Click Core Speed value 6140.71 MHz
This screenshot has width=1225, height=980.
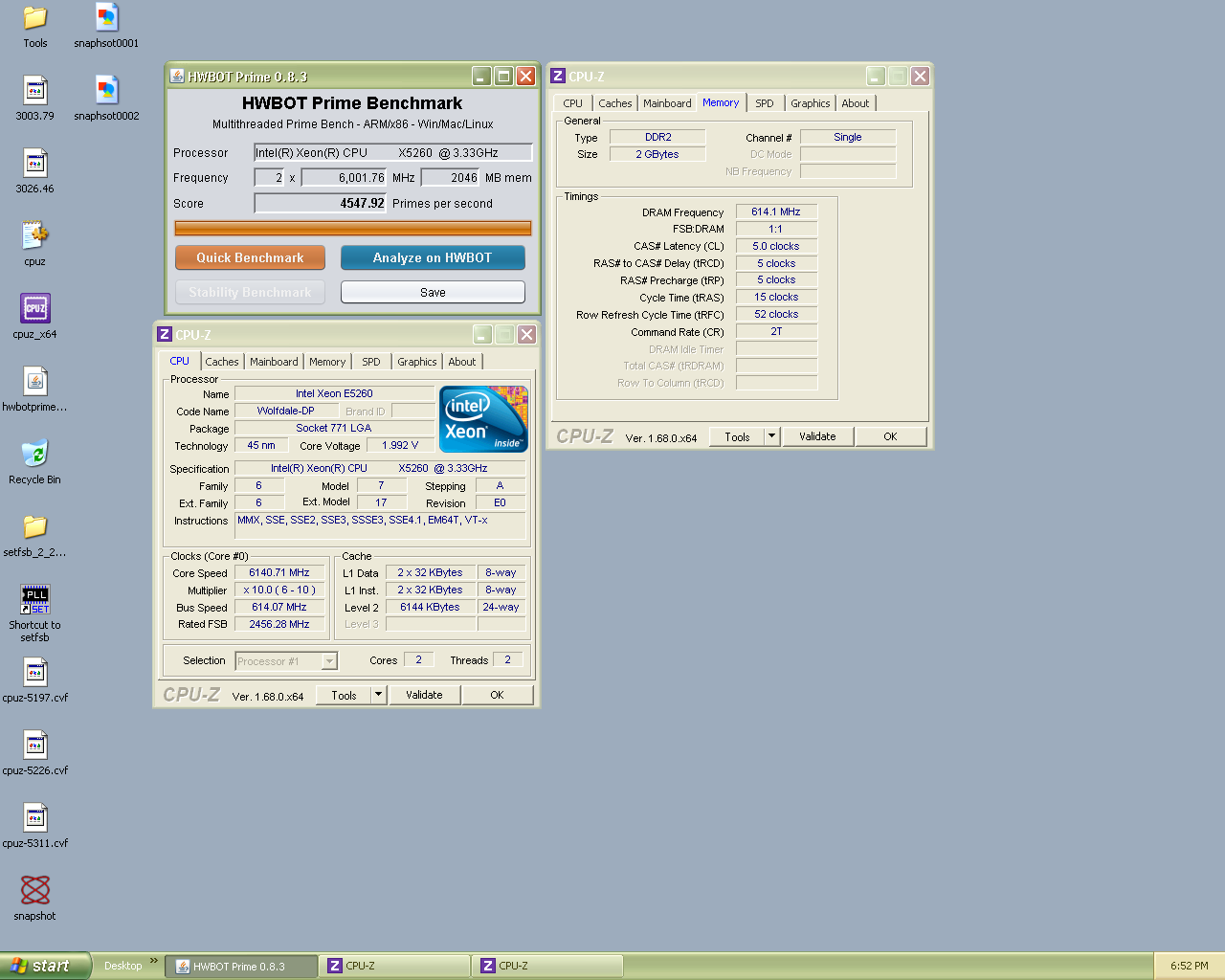tap(279, 572)
